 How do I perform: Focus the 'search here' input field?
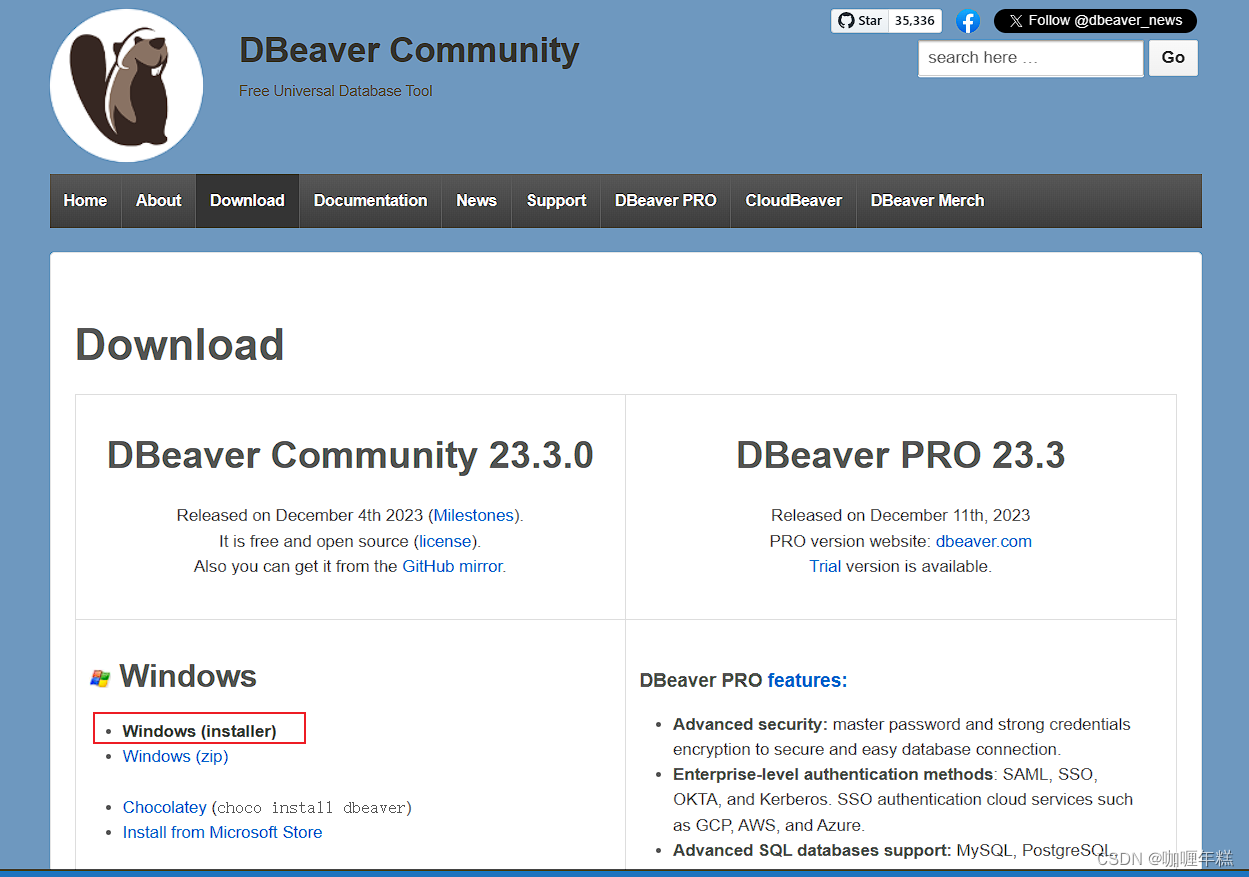point(1030,58)
